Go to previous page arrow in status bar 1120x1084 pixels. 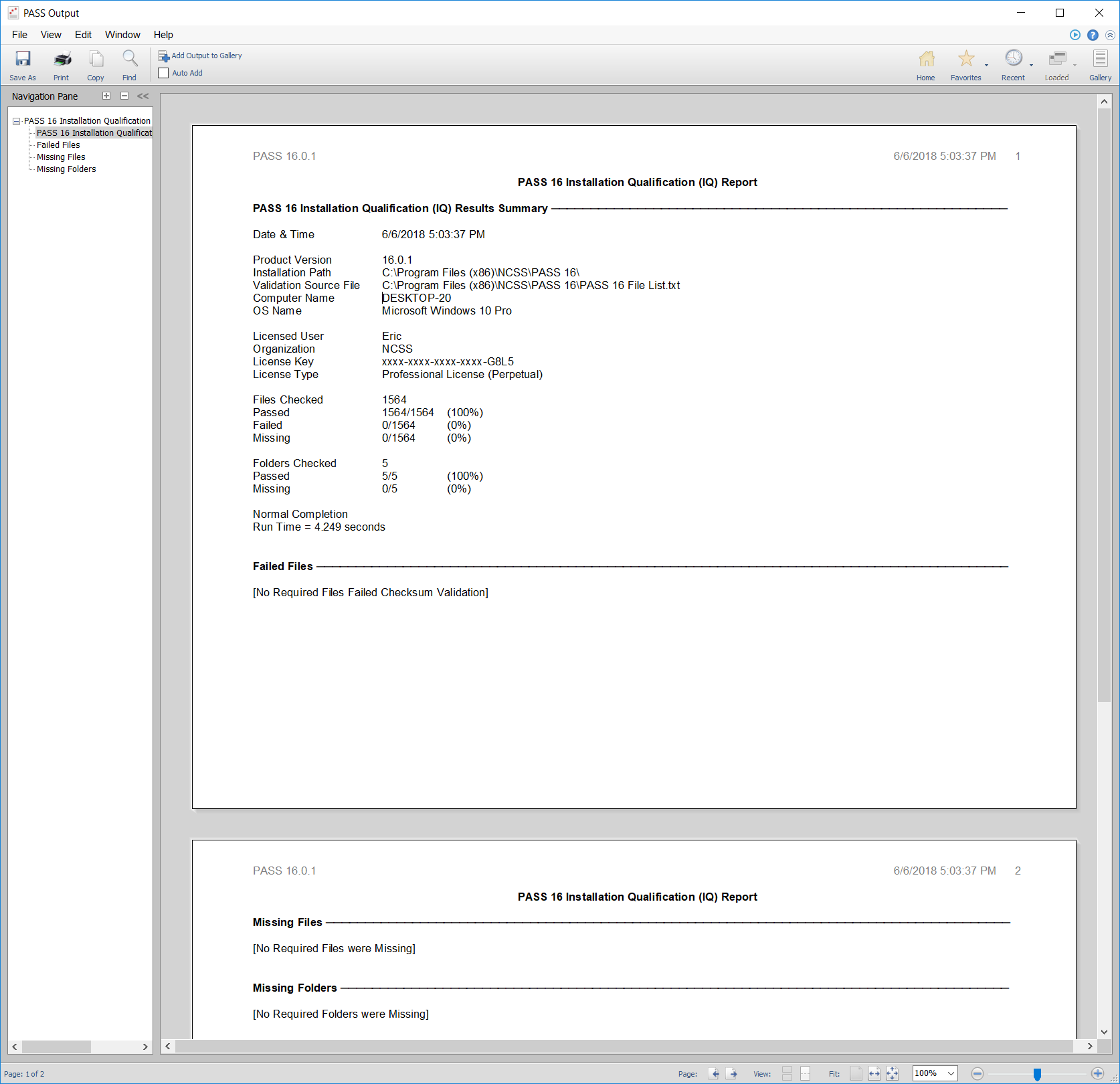[715, 1073]
